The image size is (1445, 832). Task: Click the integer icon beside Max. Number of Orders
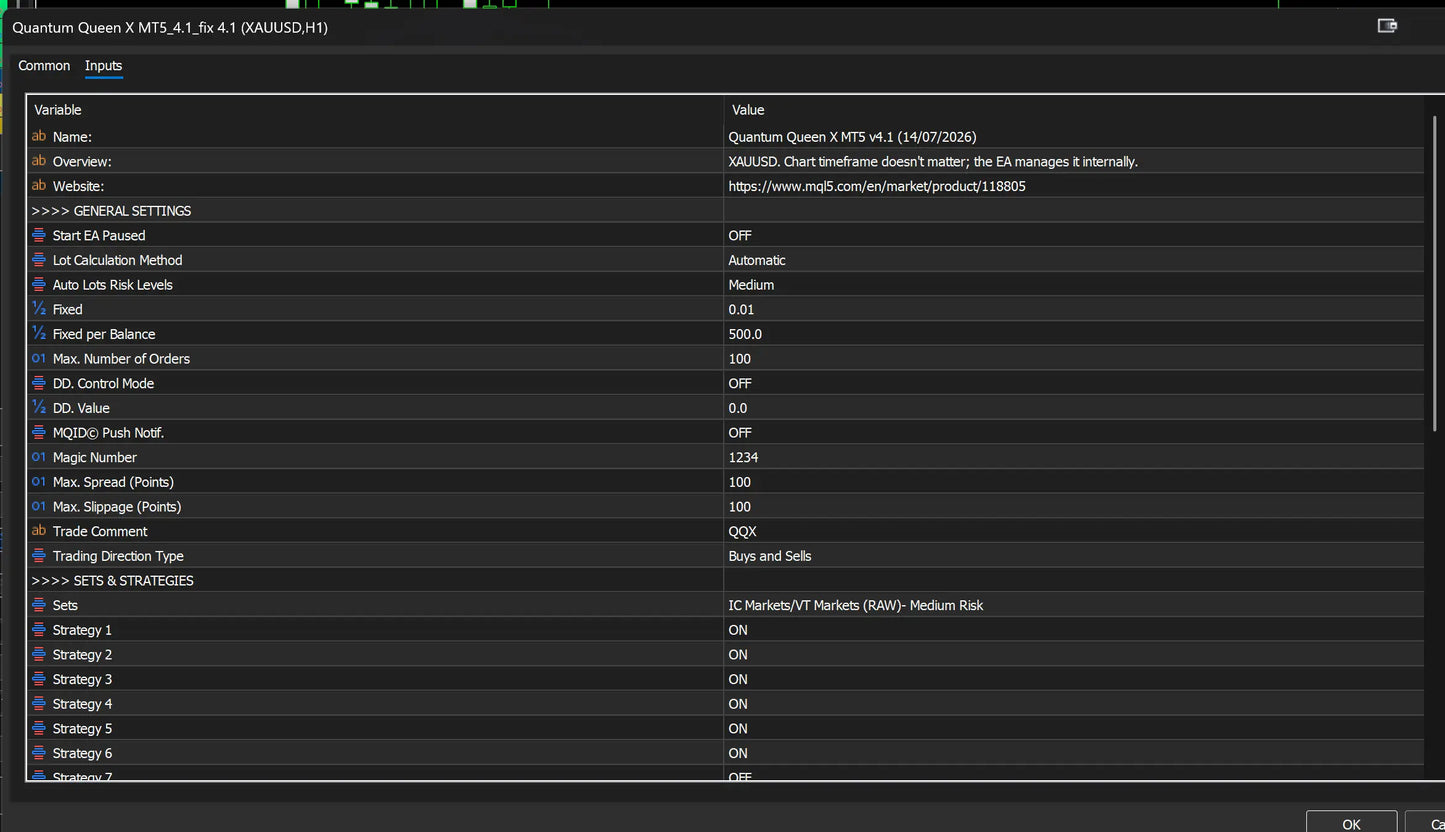click(x=39, y=358)
